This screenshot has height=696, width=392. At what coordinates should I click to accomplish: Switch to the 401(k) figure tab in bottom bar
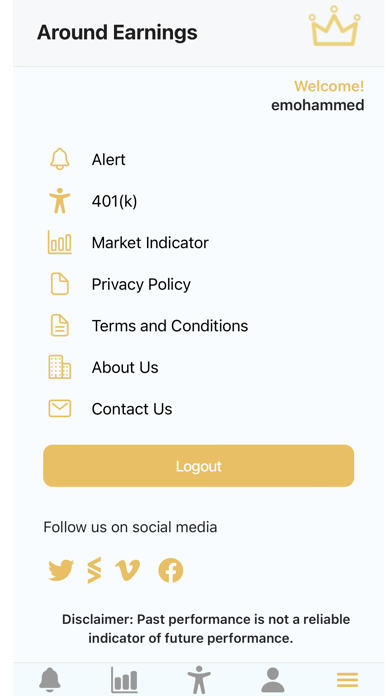click(198, 680)
